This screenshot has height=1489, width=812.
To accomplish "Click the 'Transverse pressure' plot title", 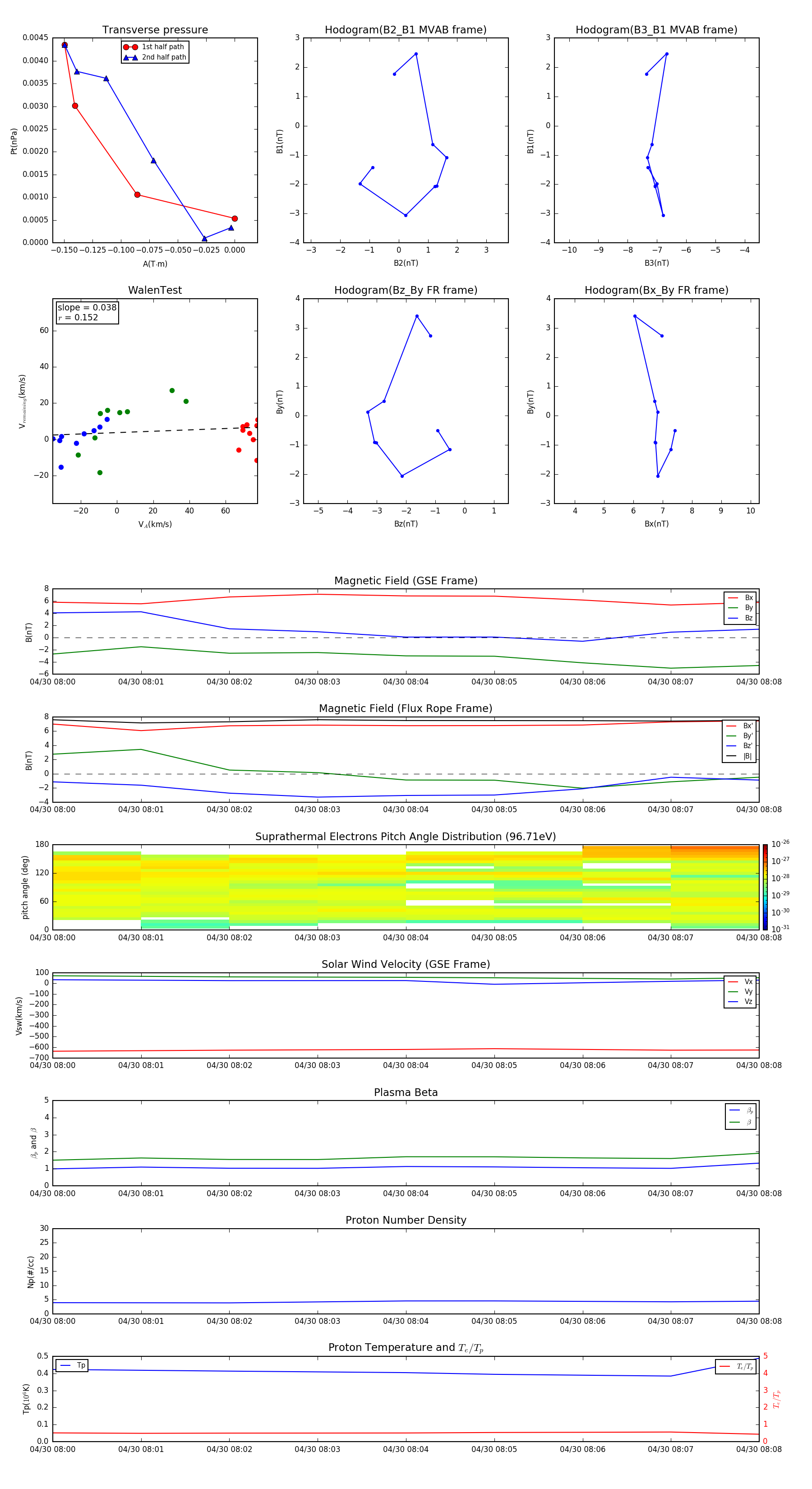I will pos(155,30).
